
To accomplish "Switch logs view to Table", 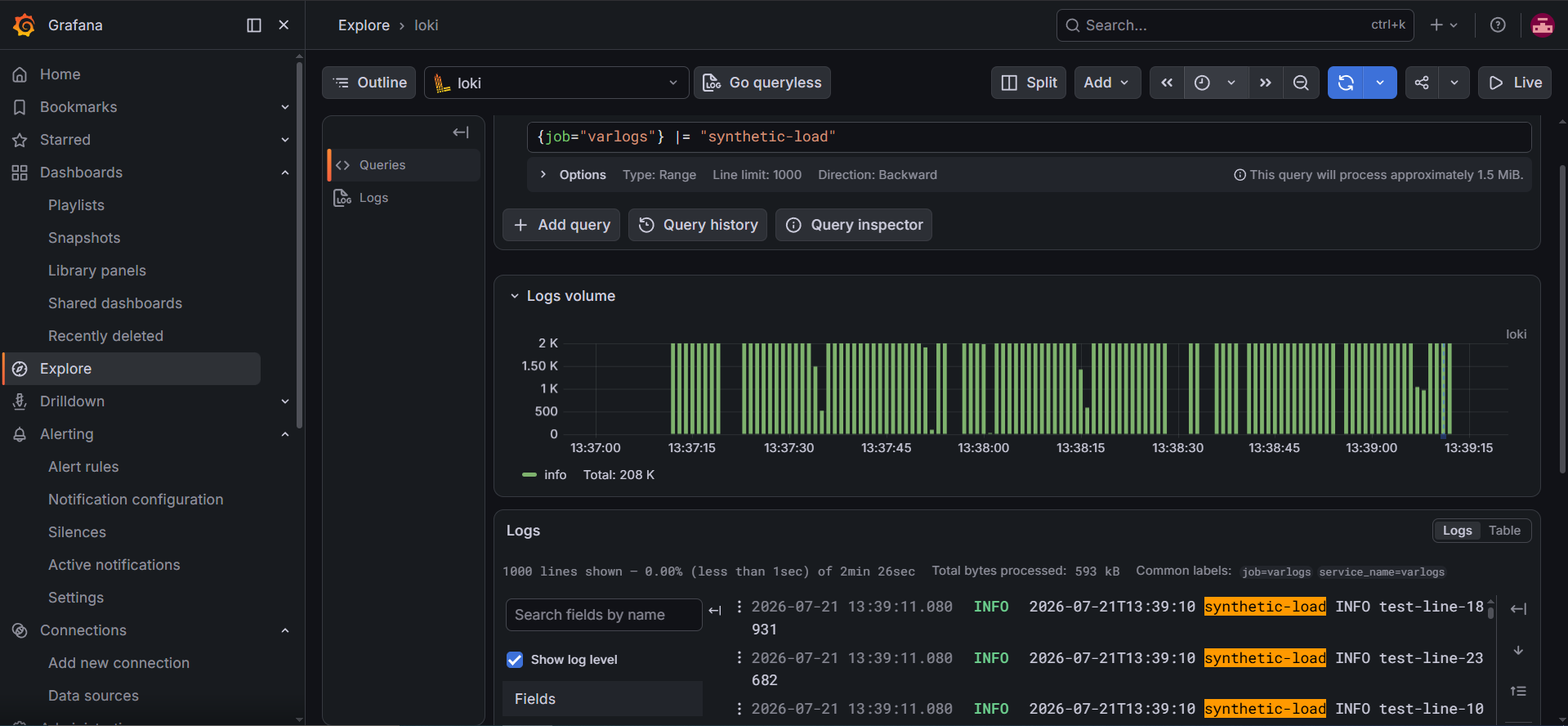I will [1504, 531].
